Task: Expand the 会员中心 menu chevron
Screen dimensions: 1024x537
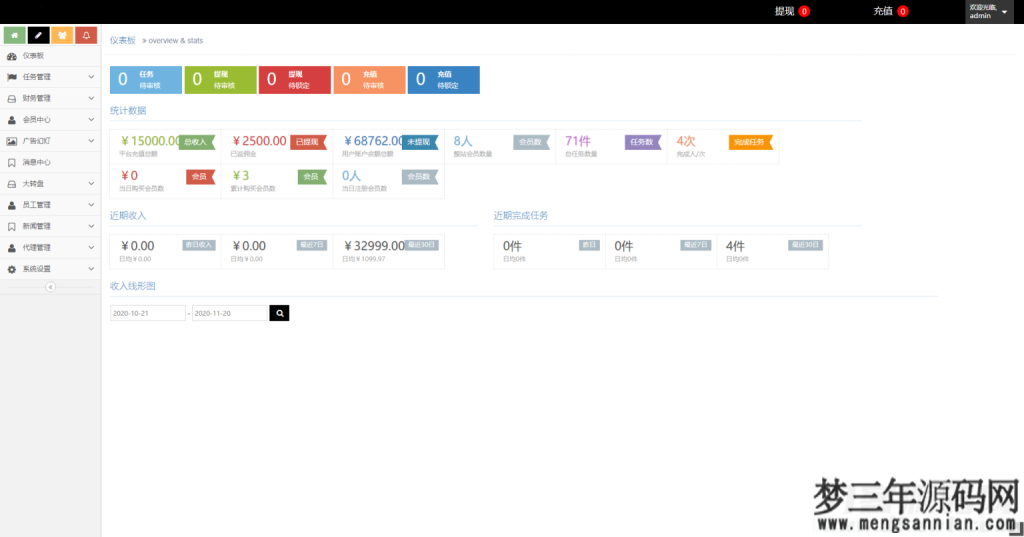Action: pos(91,120)
